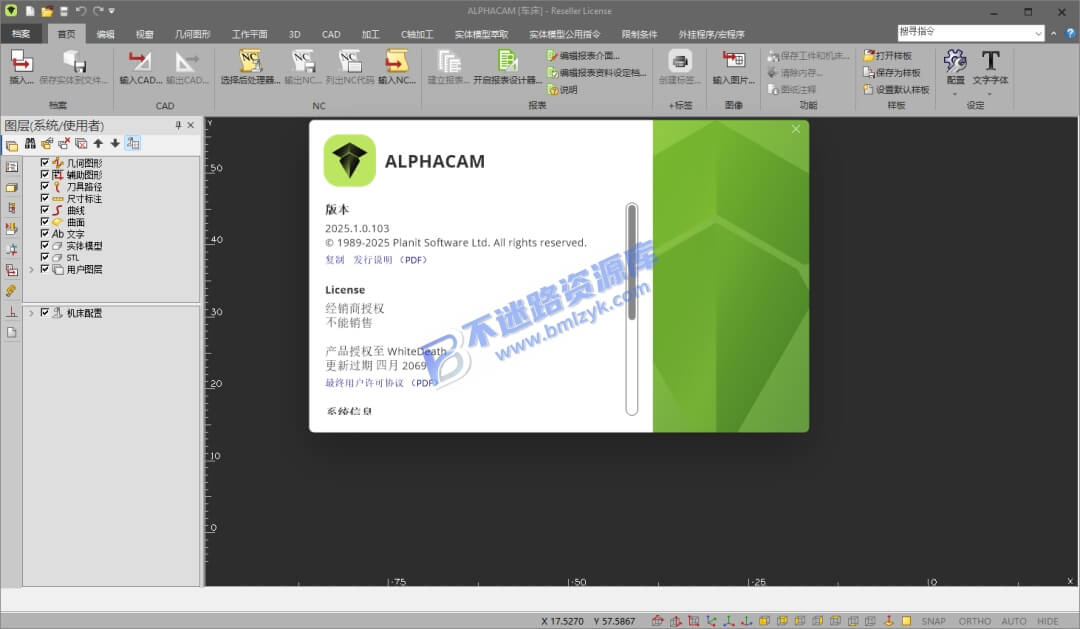Uncheck the 曲线 layer checkbox
Screen dimensions: 1080x629
click(x=45, y=209)
